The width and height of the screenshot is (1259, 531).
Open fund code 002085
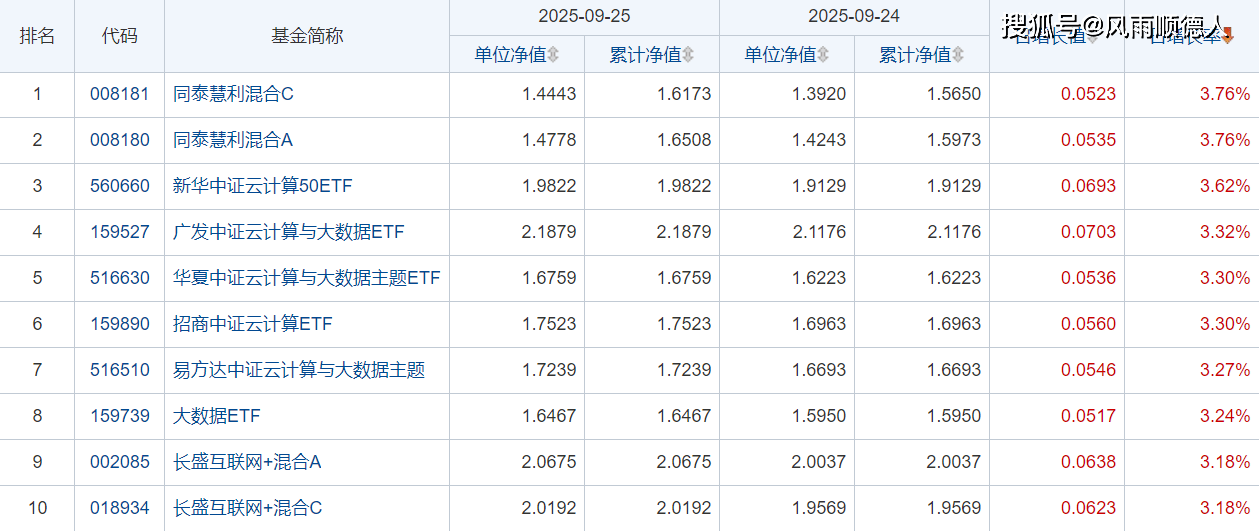click(x=119, y=462)
